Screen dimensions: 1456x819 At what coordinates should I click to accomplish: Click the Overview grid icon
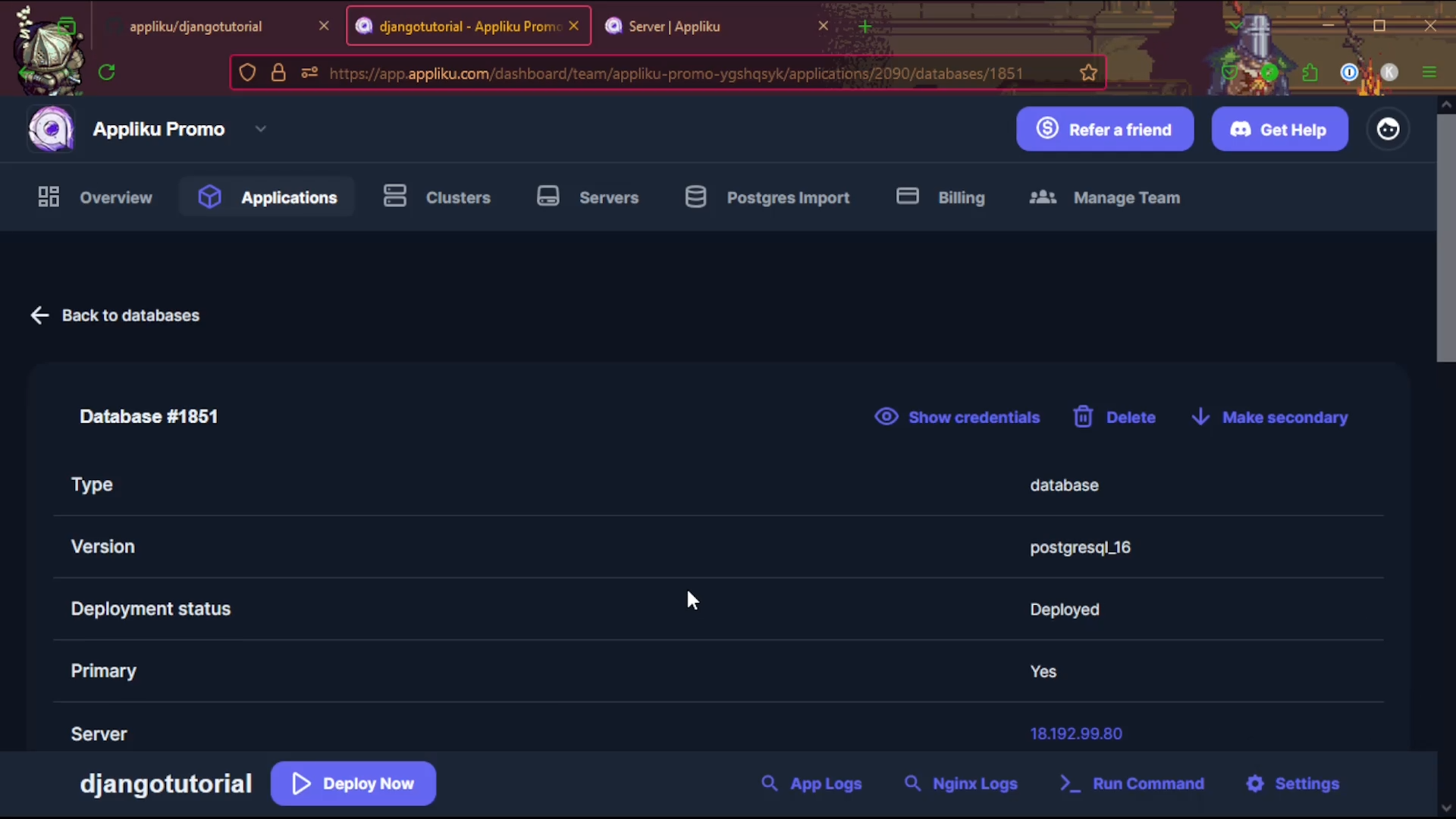(49, 197)
